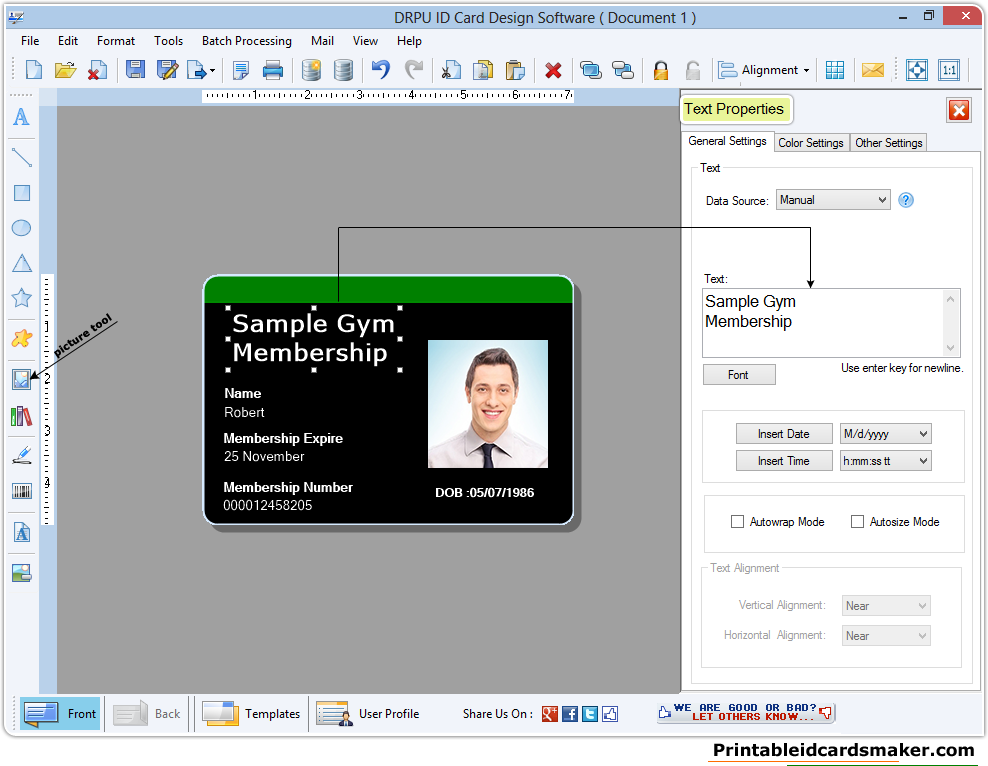The image size is (988, 766).
Task: Cut selection using the scissors icon
Action: click(x=451, y=70)
